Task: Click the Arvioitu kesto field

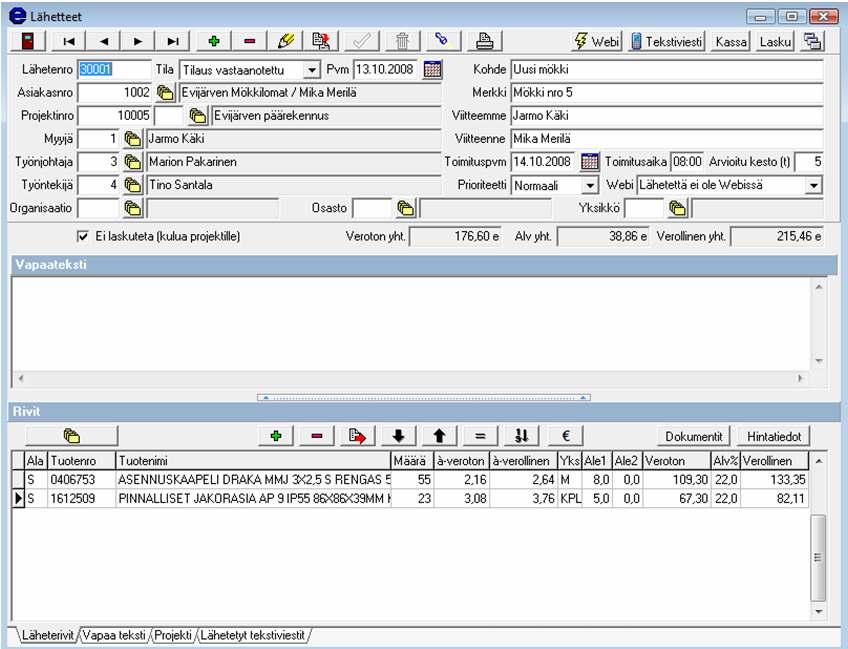Action: pyautogui.click(x=810, y=162)
